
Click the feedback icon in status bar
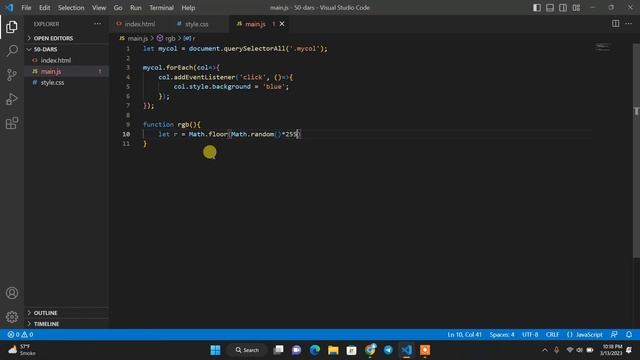click(x=614, y=335)
